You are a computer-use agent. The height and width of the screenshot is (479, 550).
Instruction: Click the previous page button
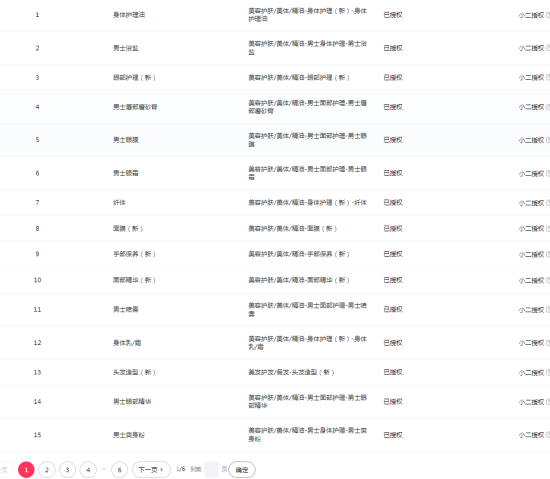click(5, 470)
